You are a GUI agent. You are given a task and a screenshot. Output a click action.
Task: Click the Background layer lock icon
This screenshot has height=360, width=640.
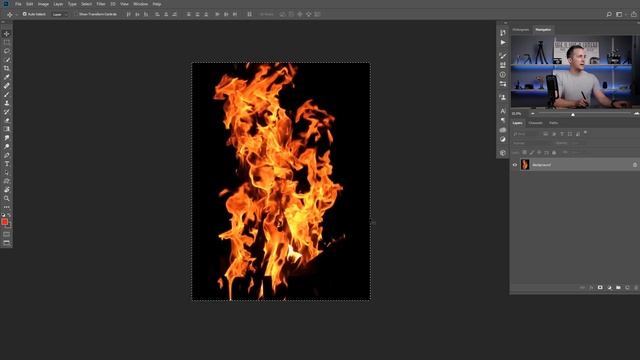[635, 165]
